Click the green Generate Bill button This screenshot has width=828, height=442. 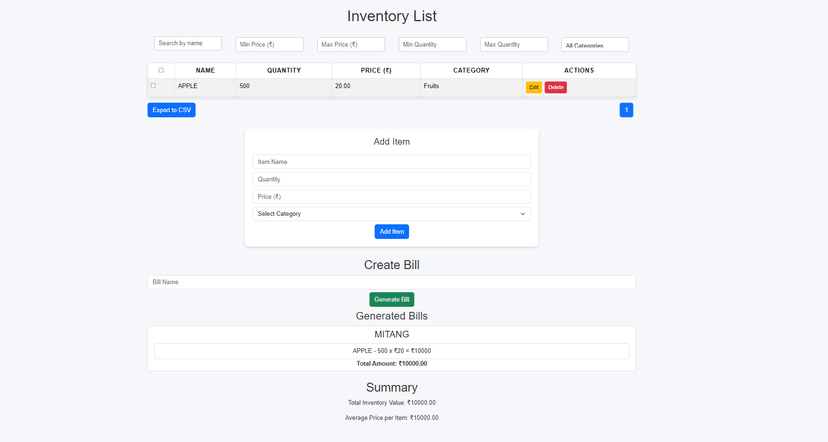coord(391,299)
